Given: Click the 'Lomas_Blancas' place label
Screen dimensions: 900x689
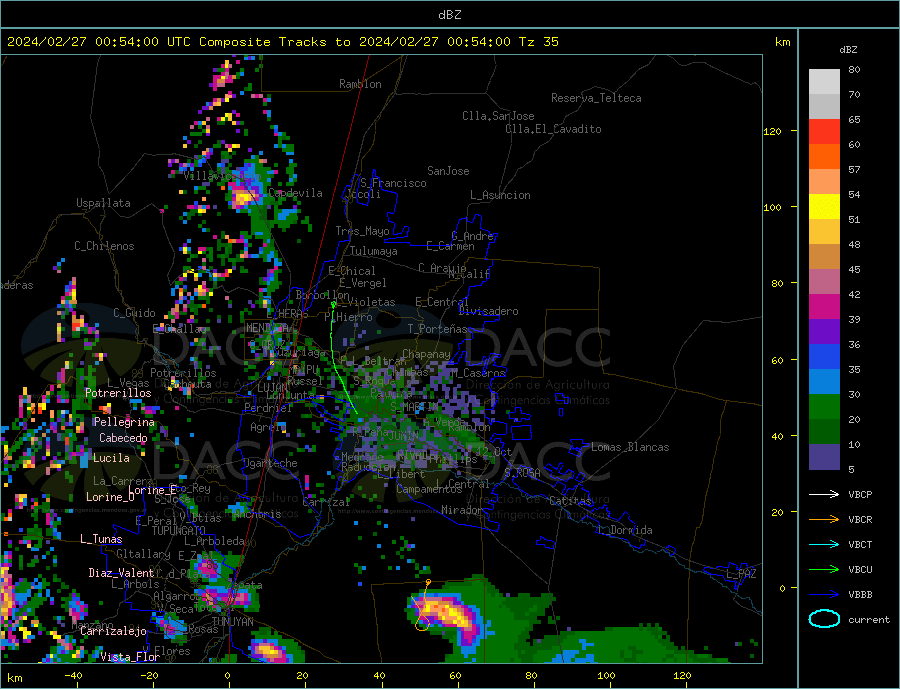Looking at the screenshot, I should point(630,447).
